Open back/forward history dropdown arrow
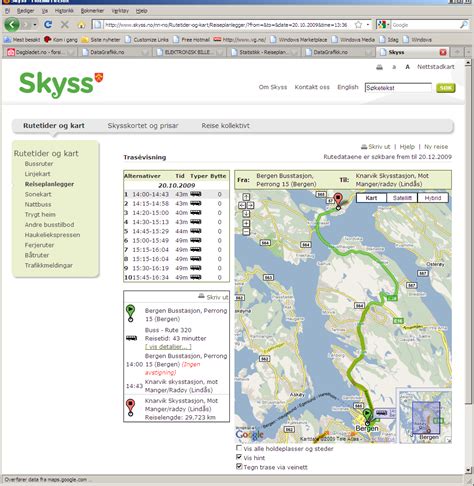Image resolution: width=474 pixels, height=486 pixels. pos(35,25)
